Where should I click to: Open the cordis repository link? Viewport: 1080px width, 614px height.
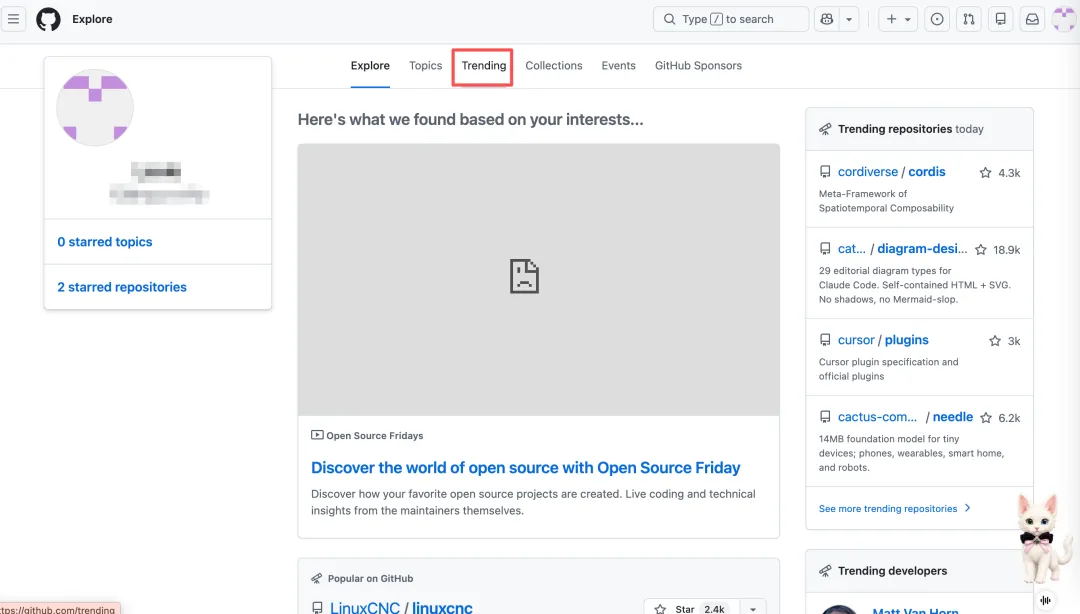926,172
